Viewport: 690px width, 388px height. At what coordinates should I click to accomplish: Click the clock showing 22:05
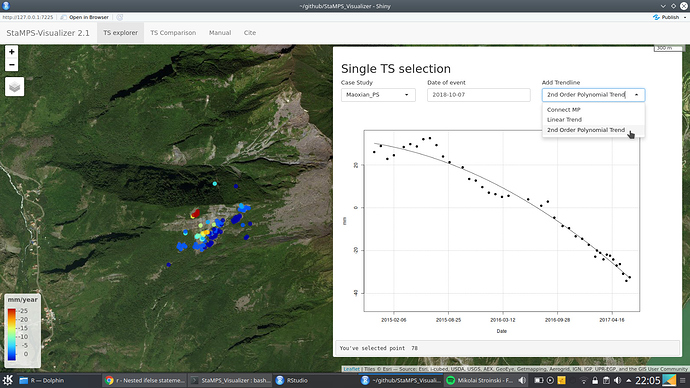click(647, 381)
